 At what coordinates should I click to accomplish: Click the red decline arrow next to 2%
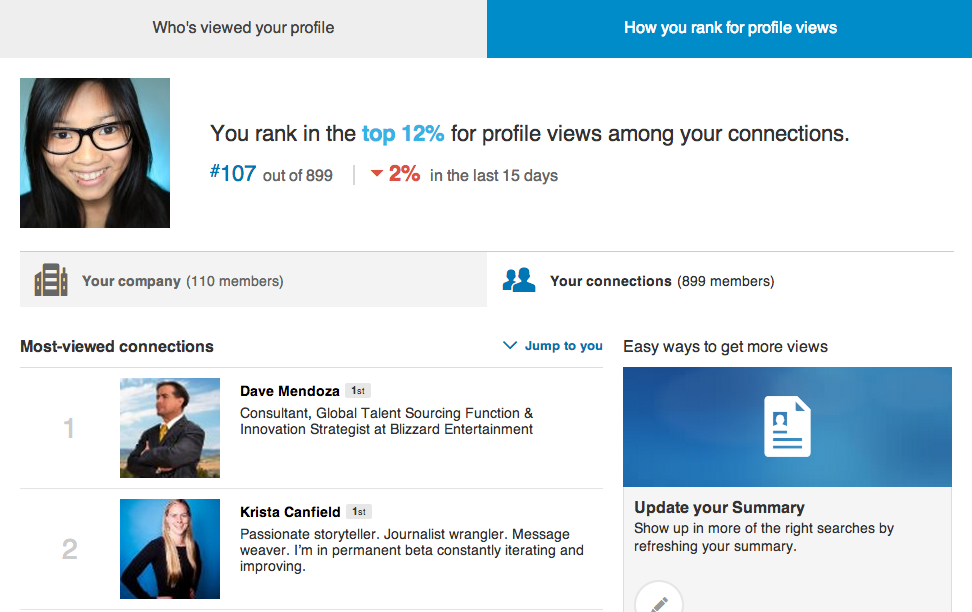pos(373,173)
